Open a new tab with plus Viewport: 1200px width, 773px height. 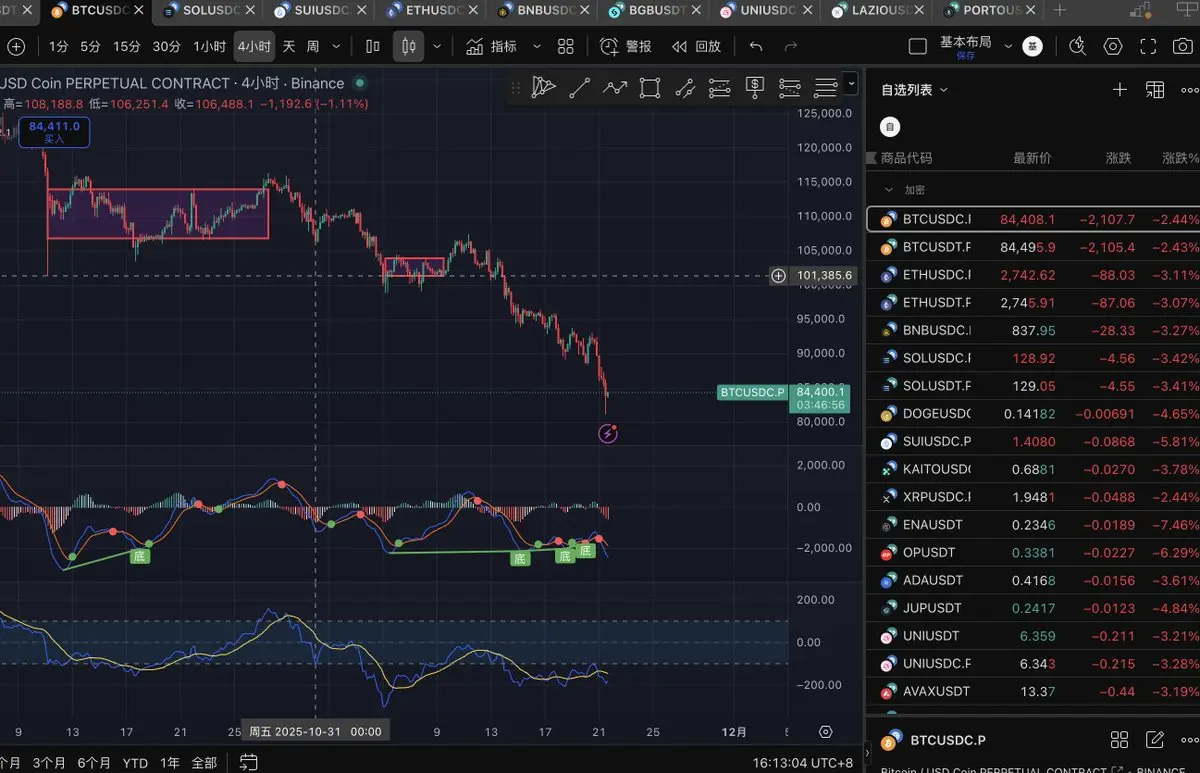1060,10
